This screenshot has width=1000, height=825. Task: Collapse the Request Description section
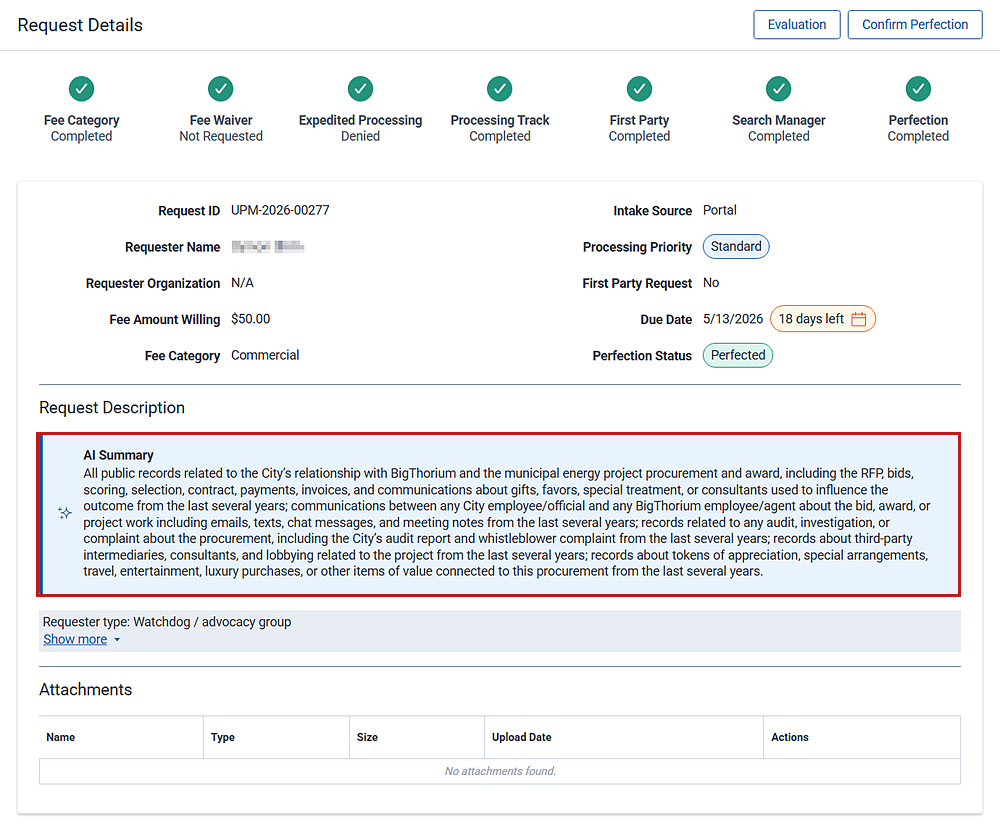point(111,408)
